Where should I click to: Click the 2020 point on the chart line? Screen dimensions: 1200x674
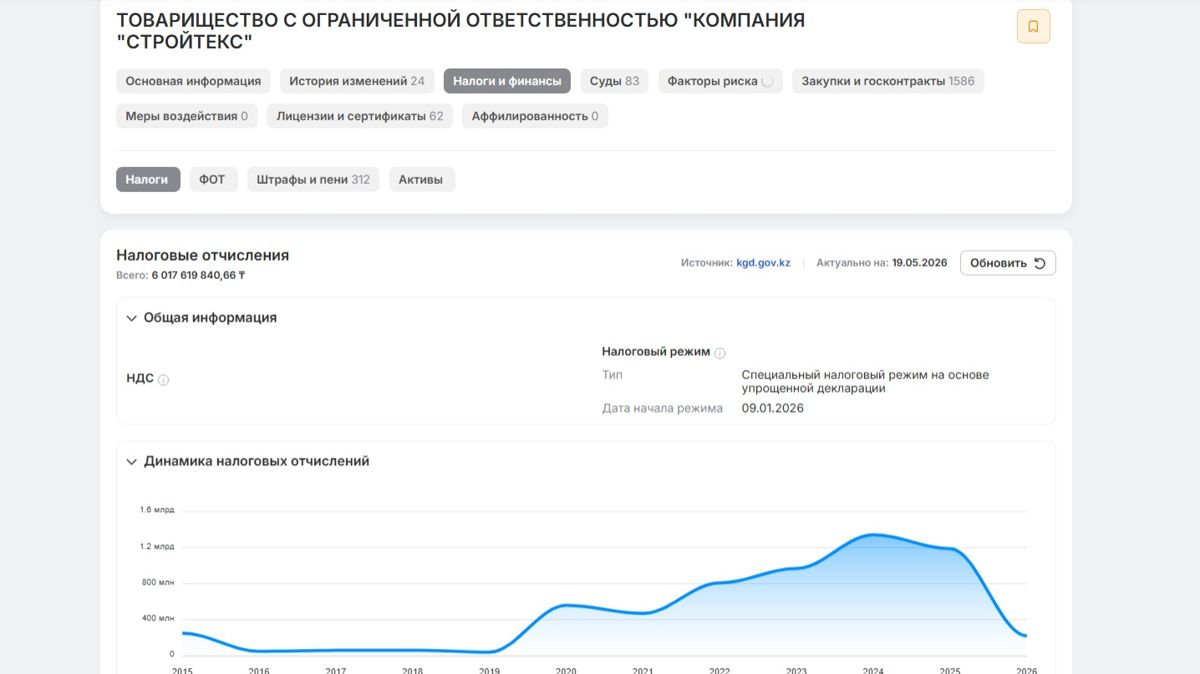(565, 605)
